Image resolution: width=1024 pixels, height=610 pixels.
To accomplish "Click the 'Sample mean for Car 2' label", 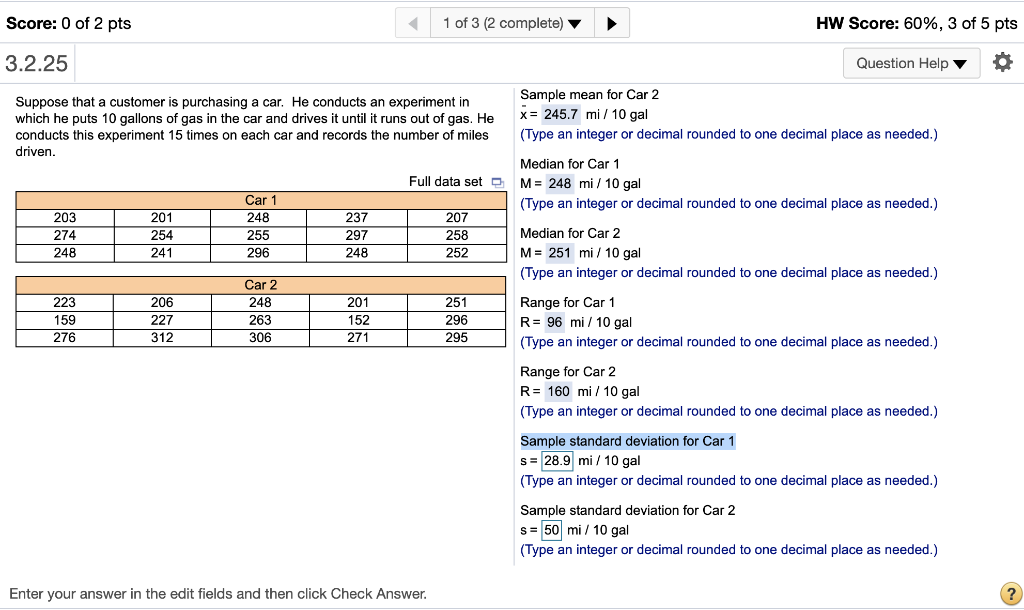I will point(589,95).
